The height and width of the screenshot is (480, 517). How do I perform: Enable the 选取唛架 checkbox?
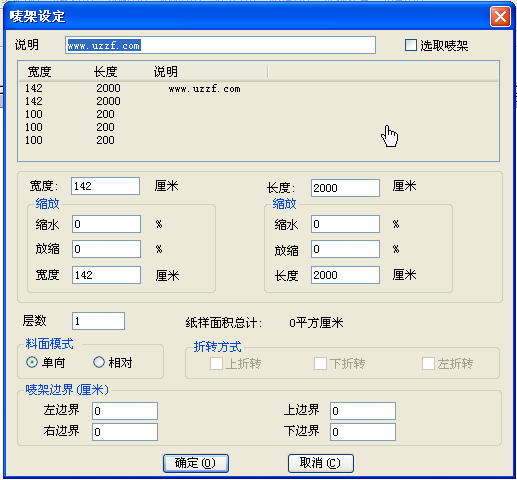coord(411,45)
